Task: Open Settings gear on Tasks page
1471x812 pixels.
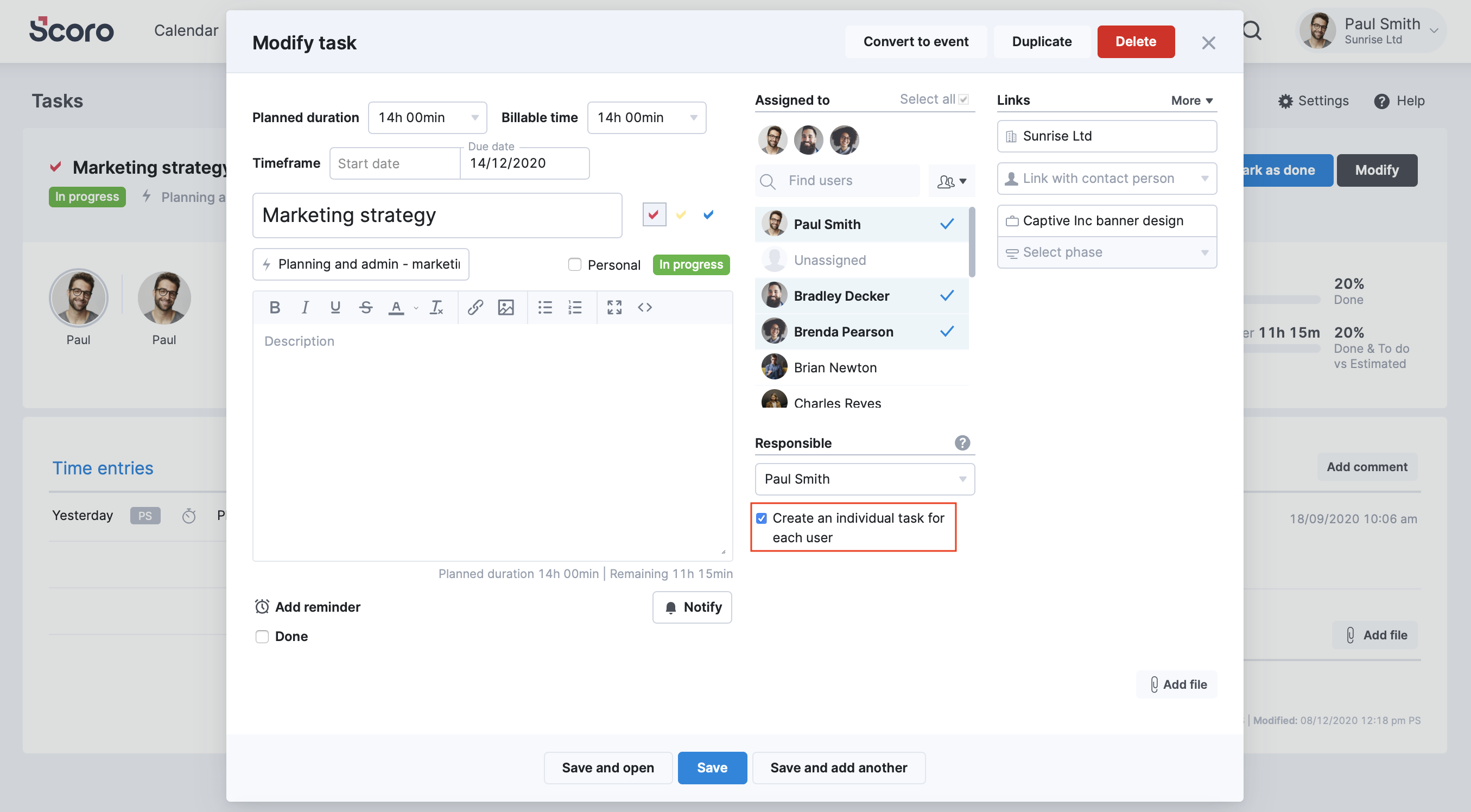Action: pos(1285,101)
